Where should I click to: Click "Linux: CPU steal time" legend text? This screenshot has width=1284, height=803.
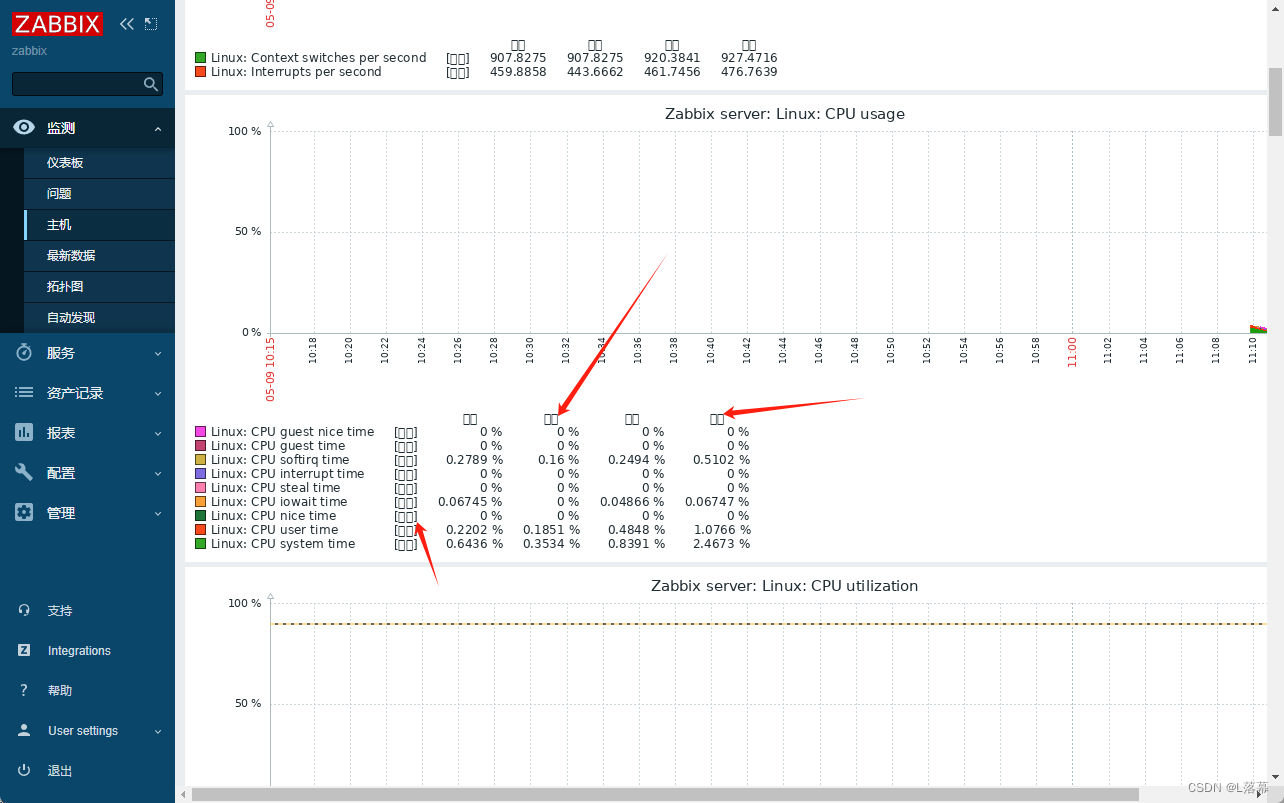276,488
